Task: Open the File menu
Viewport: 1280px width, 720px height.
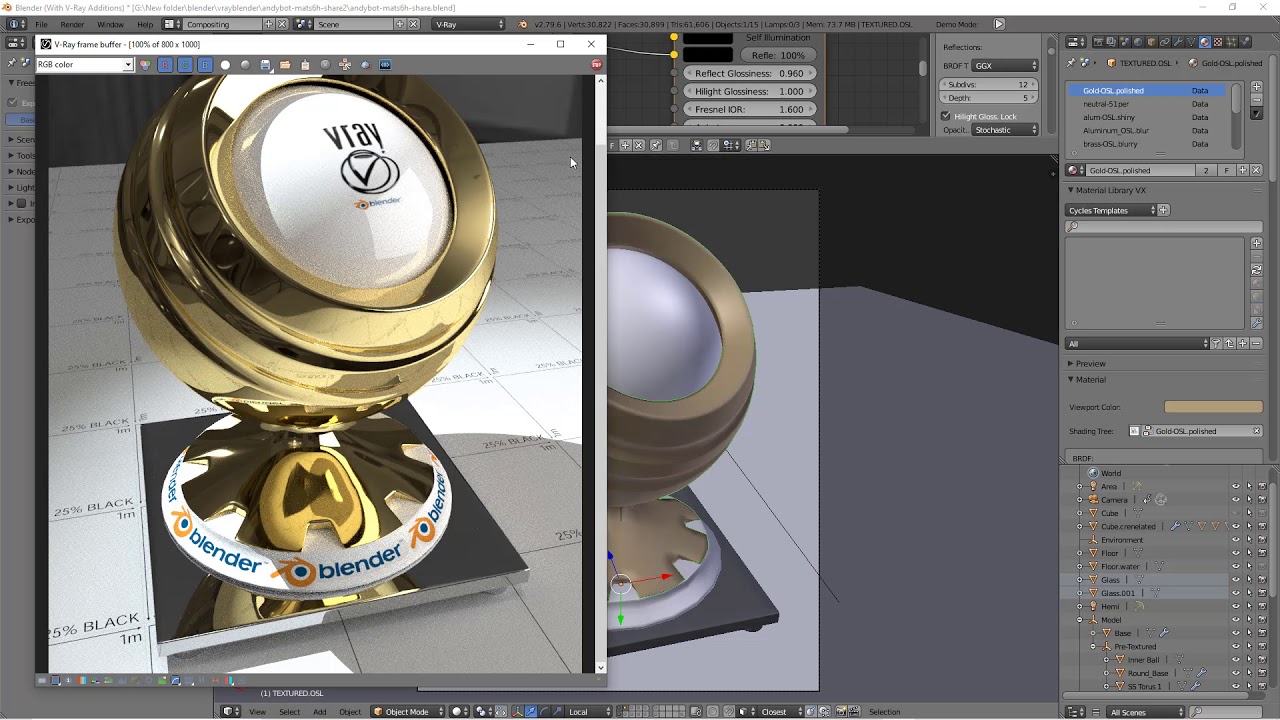Action: (41, 24)
